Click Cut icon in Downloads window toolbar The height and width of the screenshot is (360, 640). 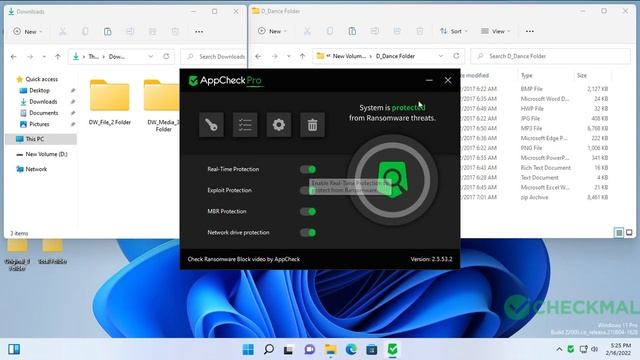pyautogui.click(x=62, y=31)
